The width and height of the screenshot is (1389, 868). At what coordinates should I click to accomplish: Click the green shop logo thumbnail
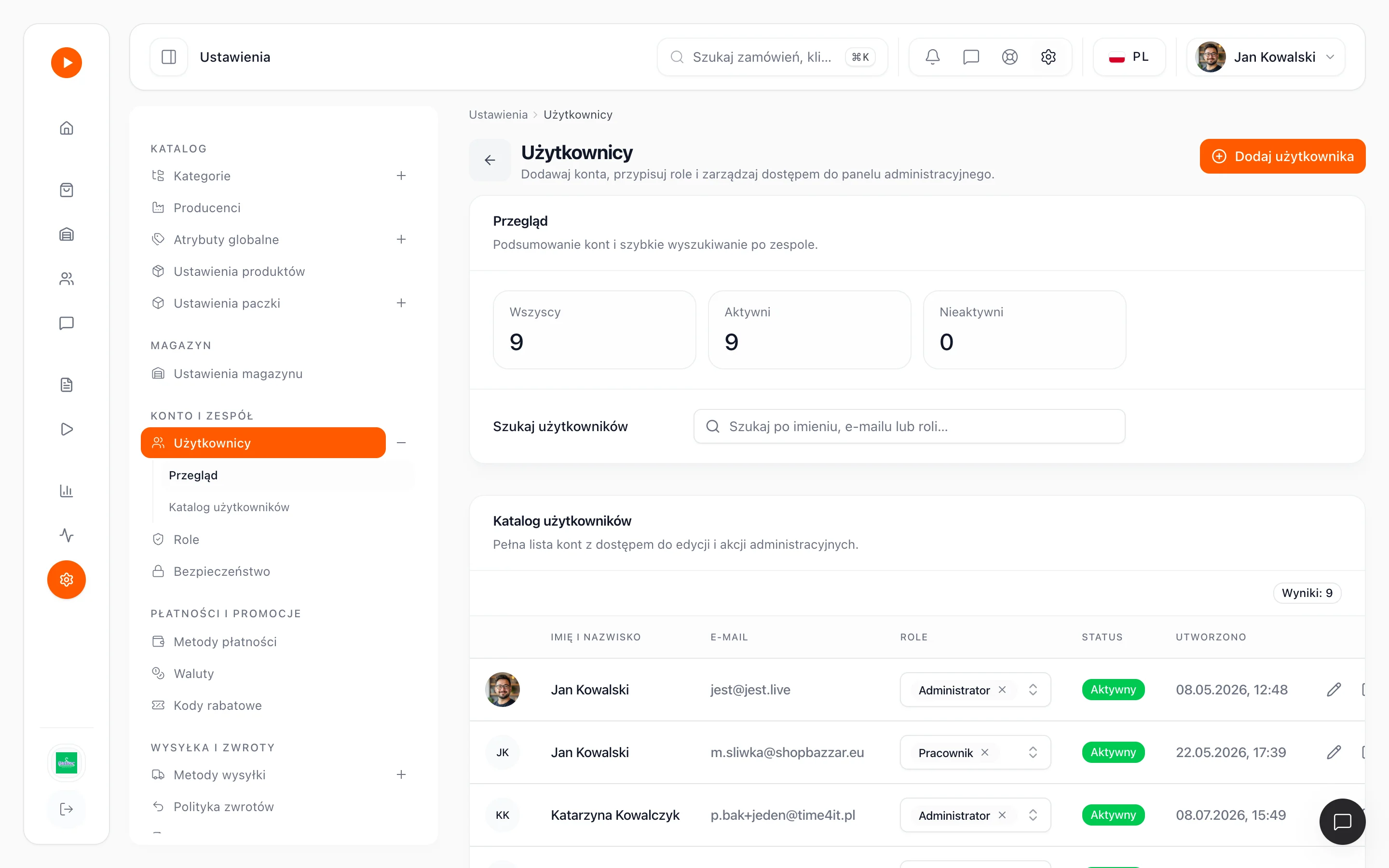coord(67,763)
